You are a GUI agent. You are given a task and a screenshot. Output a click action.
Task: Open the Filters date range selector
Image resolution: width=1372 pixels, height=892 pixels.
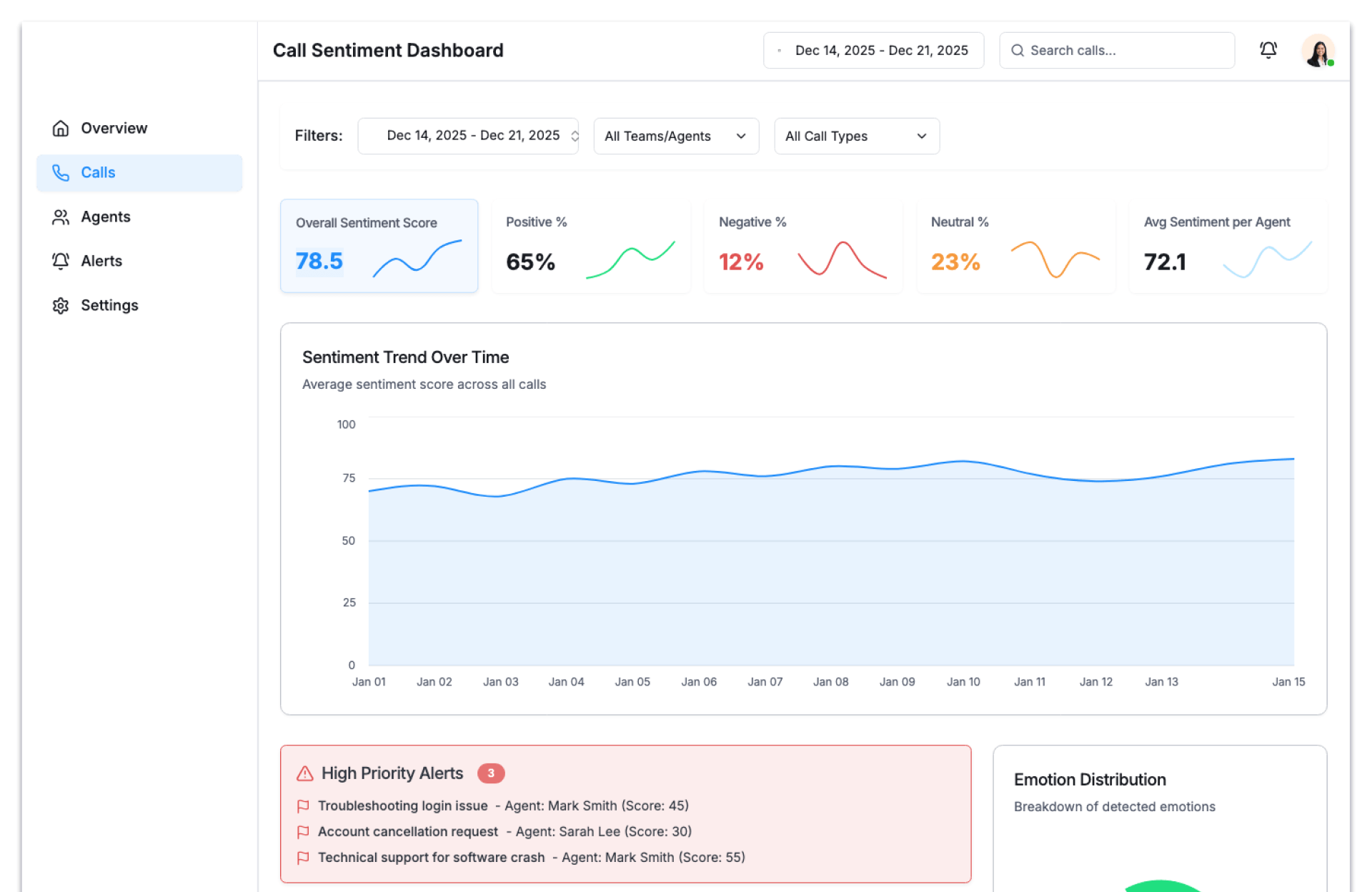[468, 136]
